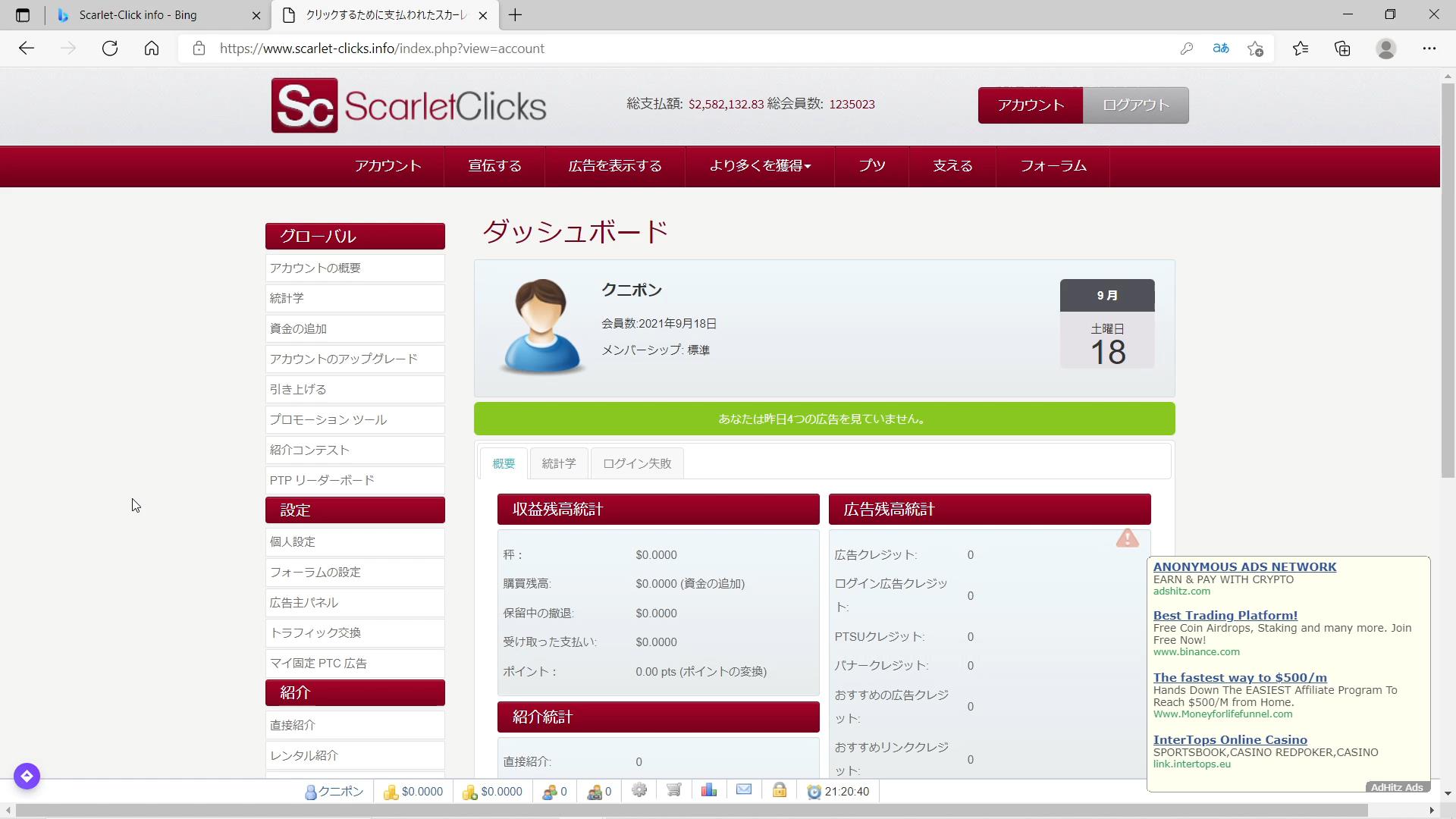Click the direct referrals people icon
Image resolution: width=1456 pixels, height=819 pixels.
pyautogui.click(x=550, y=792)
